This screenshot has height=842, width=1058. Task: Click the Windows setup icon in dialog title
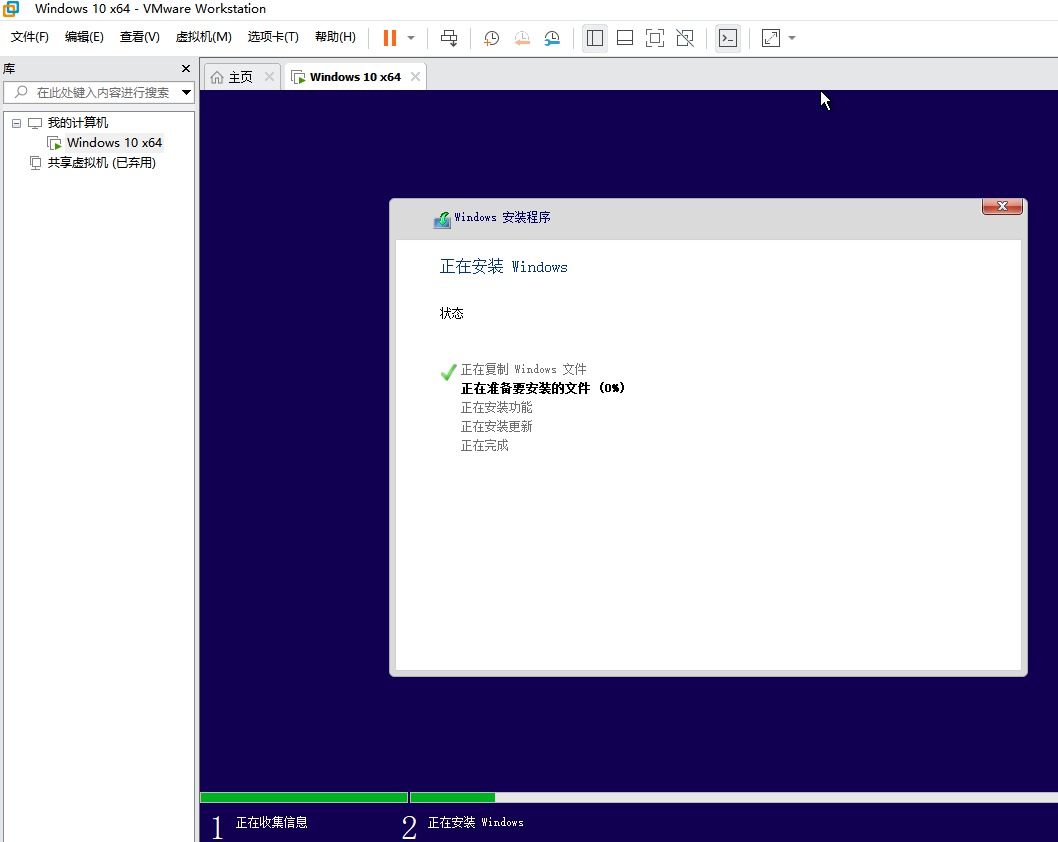[x=442, y=219]
